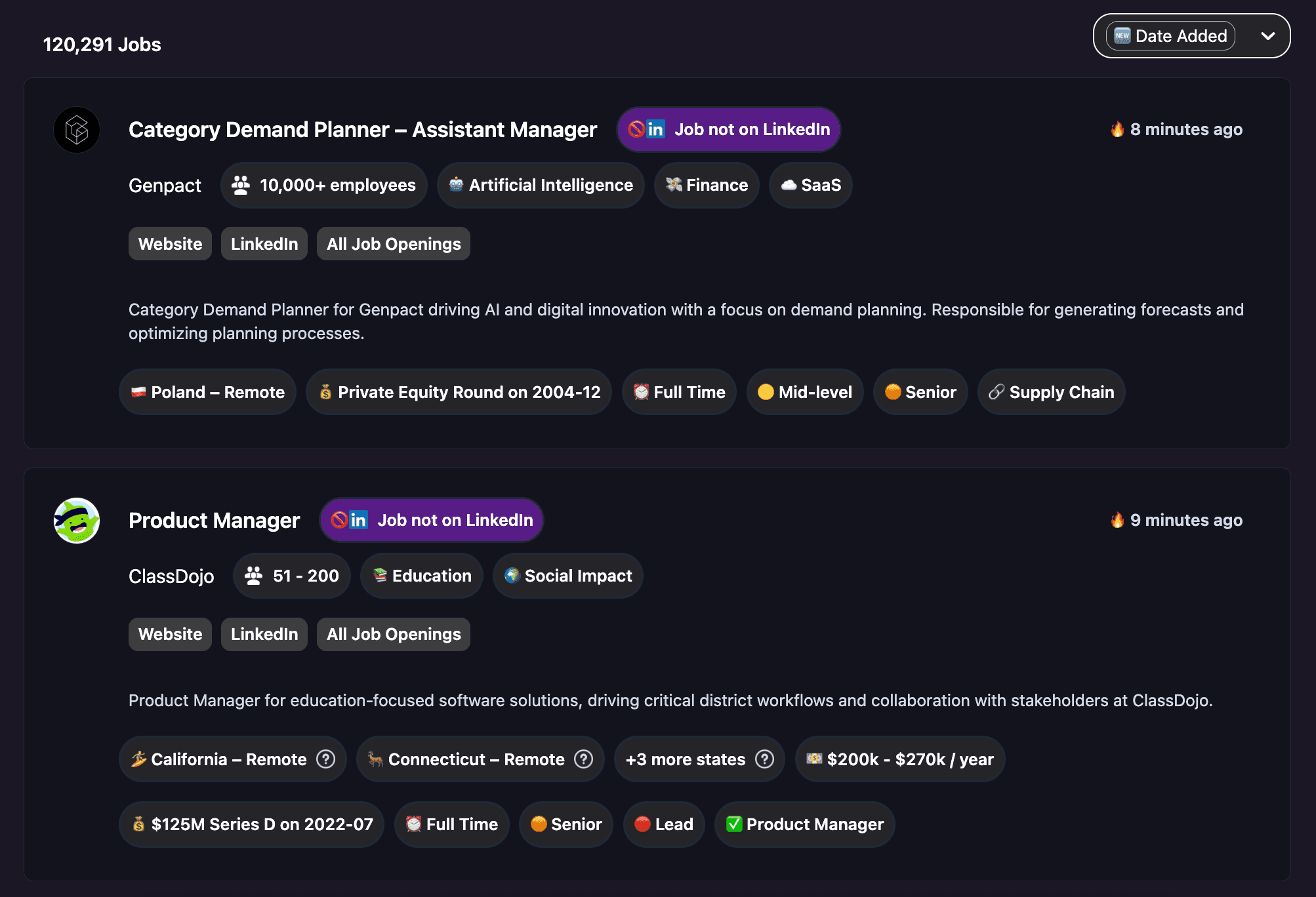Click fire icon beside 8 minutes ago
Screen dimensions: 1316x897
pyautogui.click(x=1117, y=129)
